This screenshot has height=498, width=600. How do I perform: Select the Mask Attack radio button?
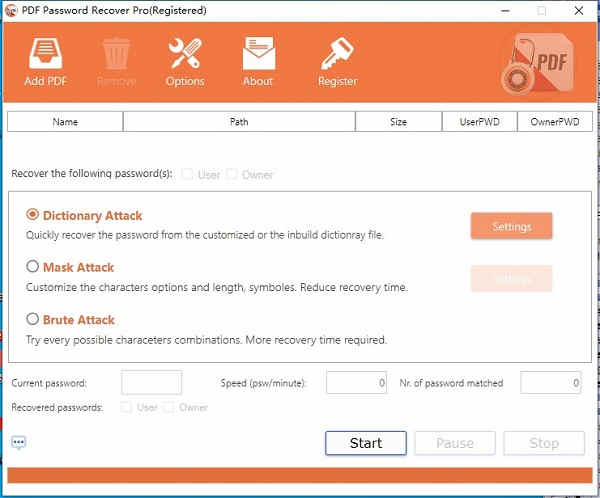coord(33,266)
